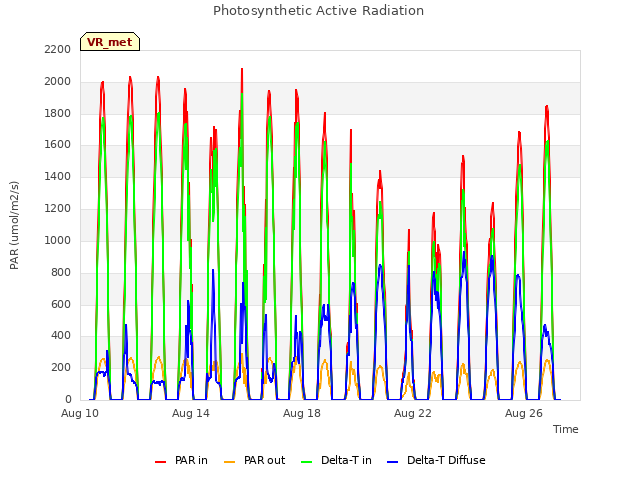Viewport: 640px width, 480px height.
Task: Click the 400 y-axis tick label
Action: [61, 336]
